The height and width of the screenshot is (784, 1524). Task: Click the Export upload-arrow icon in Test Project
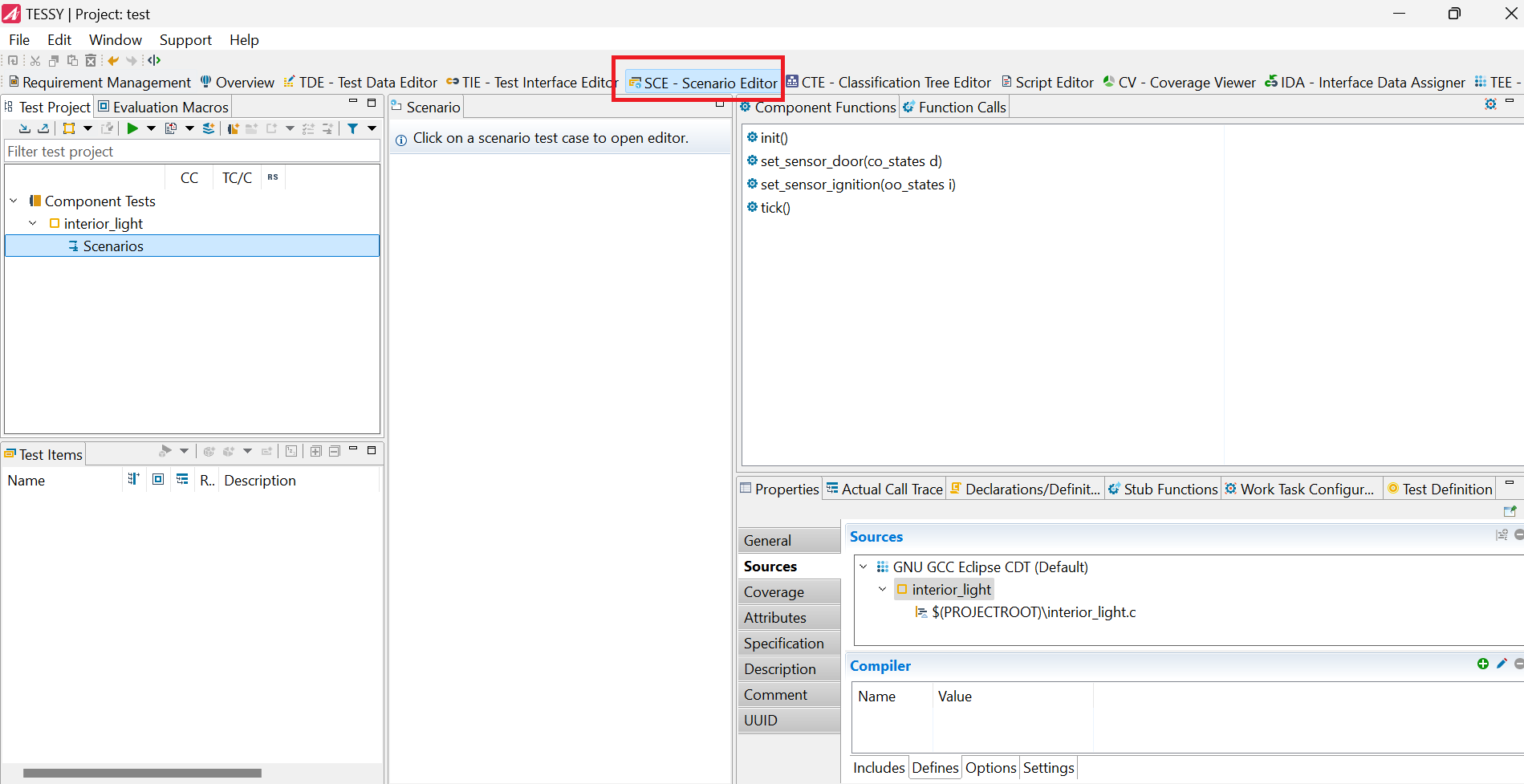(43, 128)
